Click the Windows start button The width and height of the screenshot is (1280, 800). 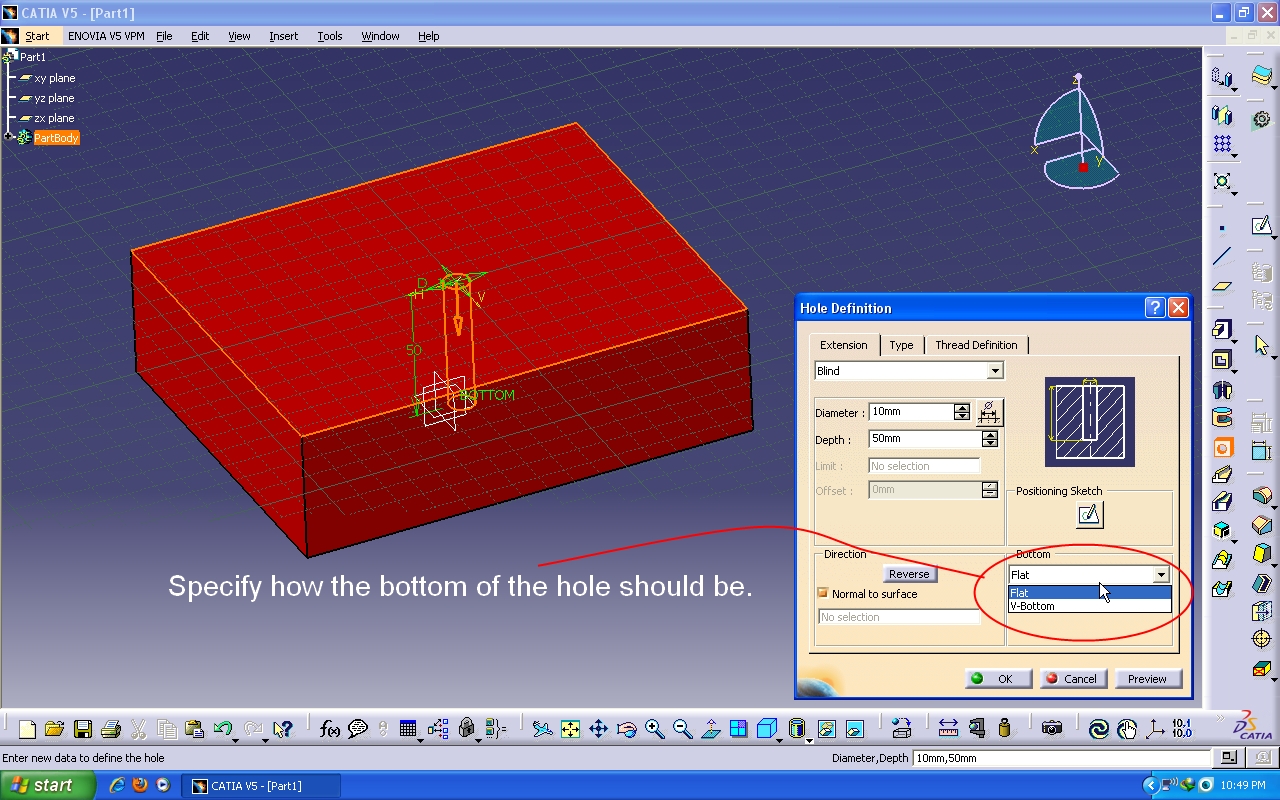[48, 785]
